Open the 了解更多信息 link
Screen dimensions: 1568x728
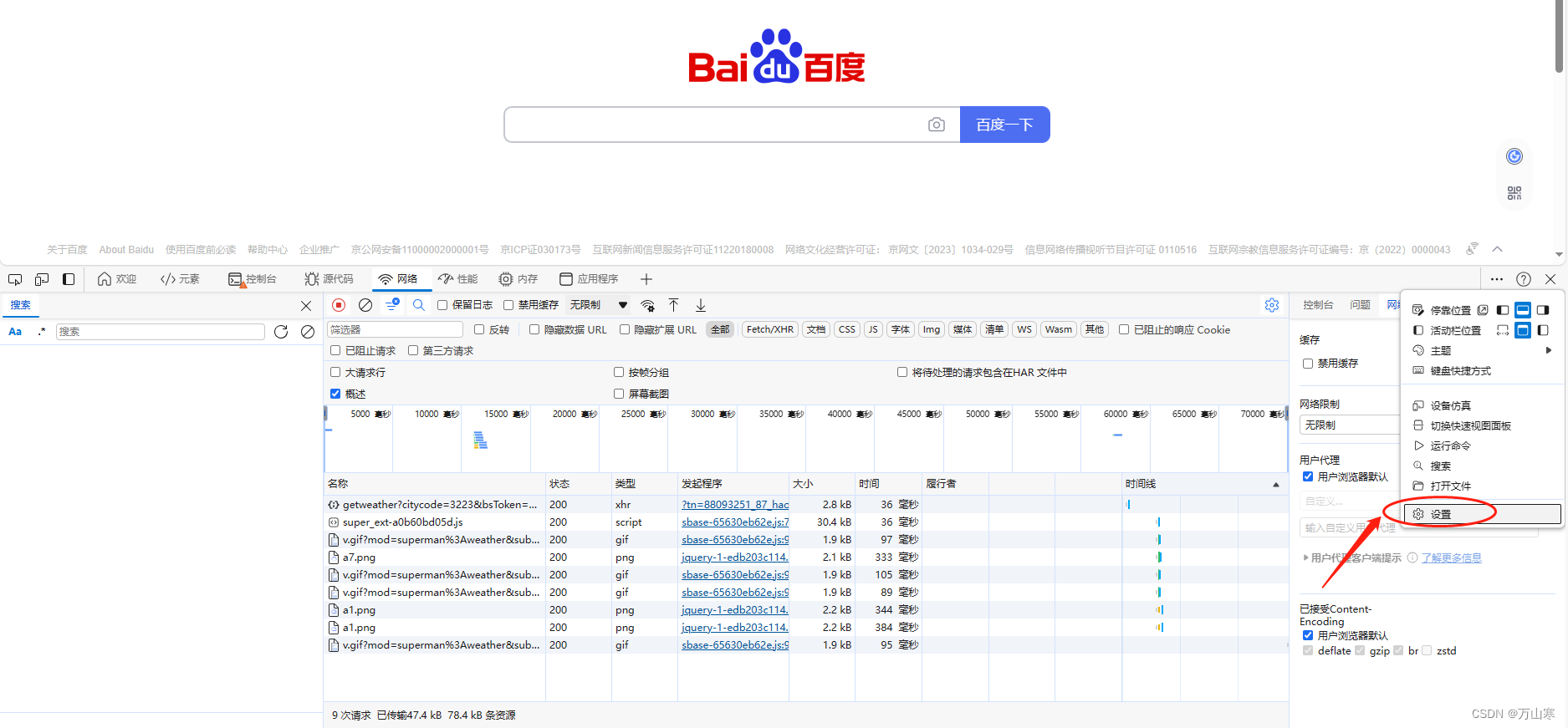point(1452,557)
